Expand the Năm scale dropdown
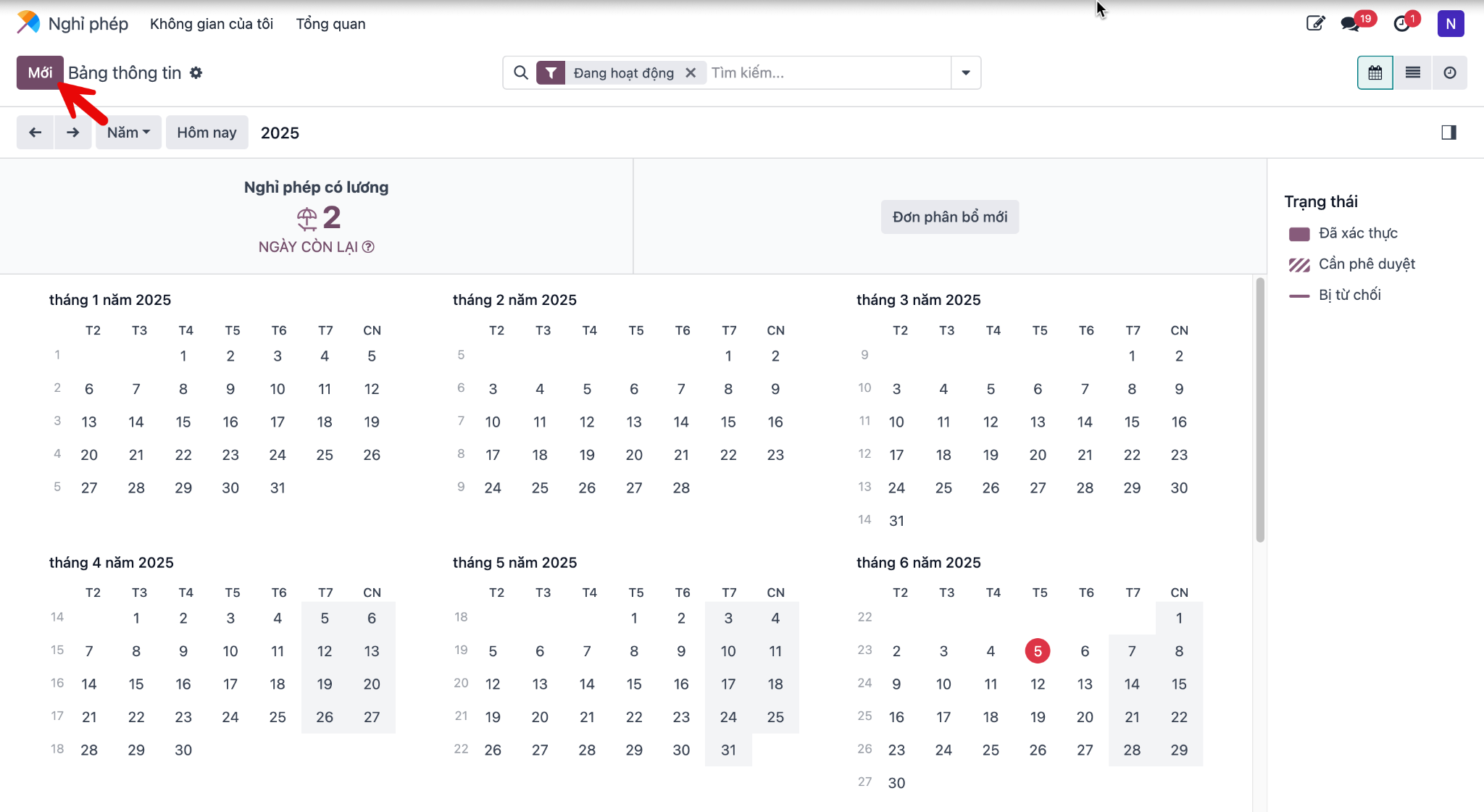1484x812 pixels. [128, 133]
